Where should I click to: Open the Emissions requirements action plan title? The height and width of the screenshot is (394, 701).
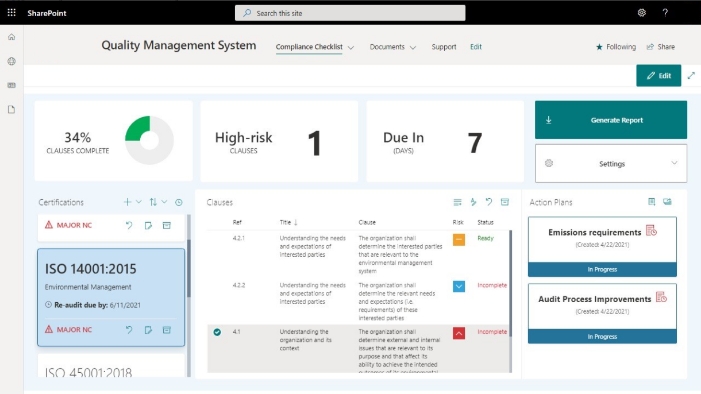click(x=595, y=232)
